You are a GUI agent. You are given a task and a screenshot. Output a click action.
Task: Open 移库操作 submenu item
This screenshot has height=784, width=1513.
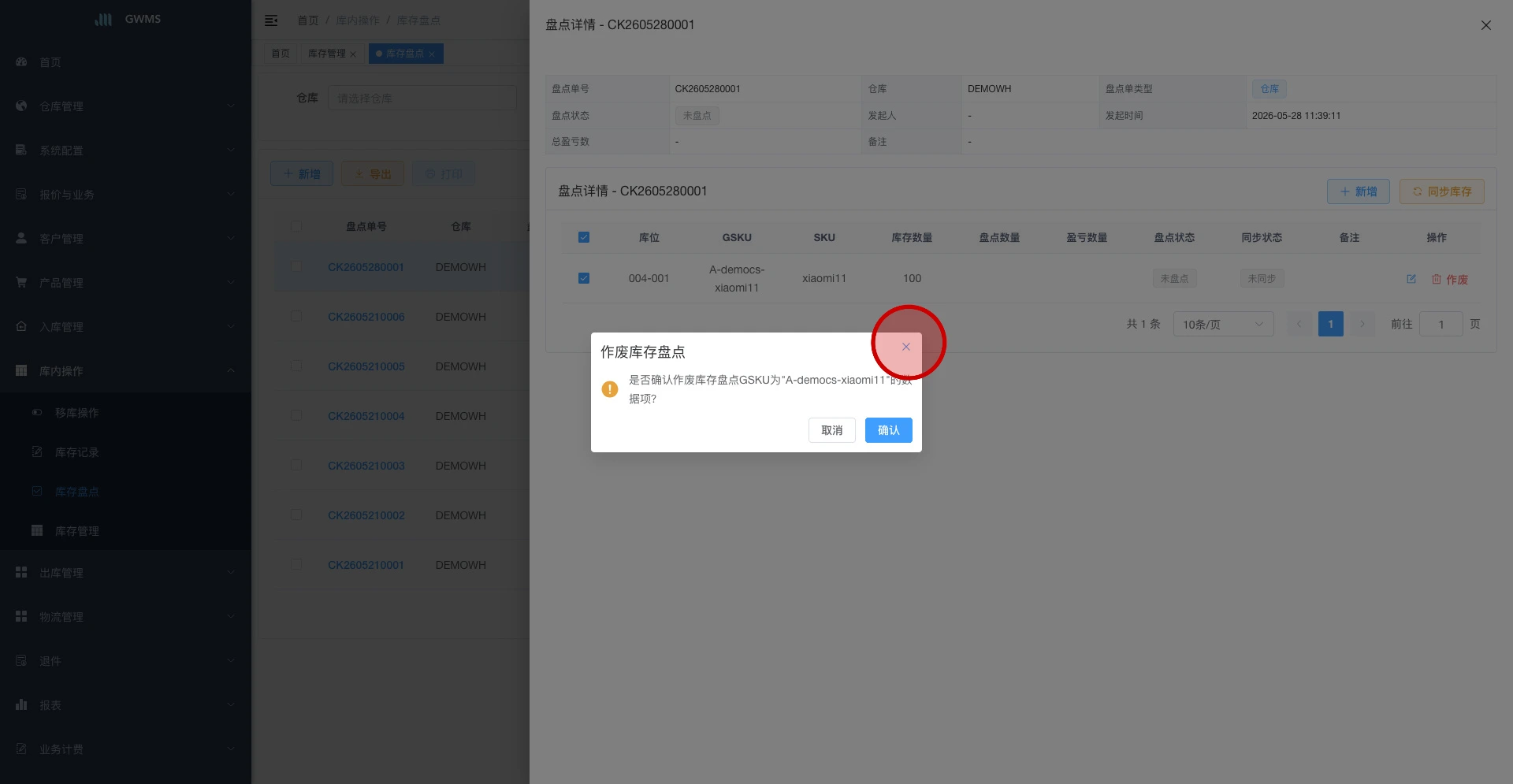[126, 413]
